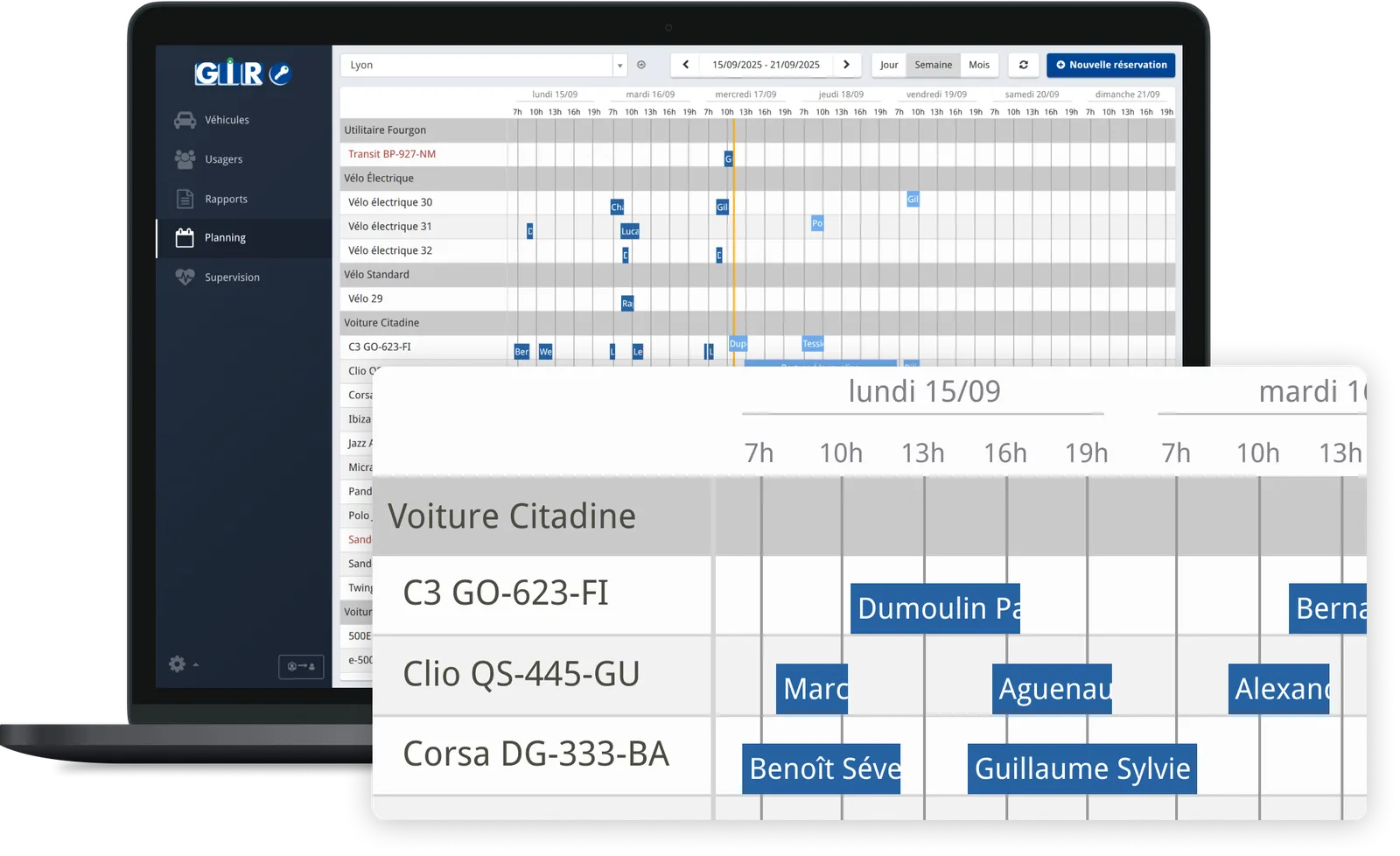
Task: Keep Semaine view selected
Action: coord(933,65)
